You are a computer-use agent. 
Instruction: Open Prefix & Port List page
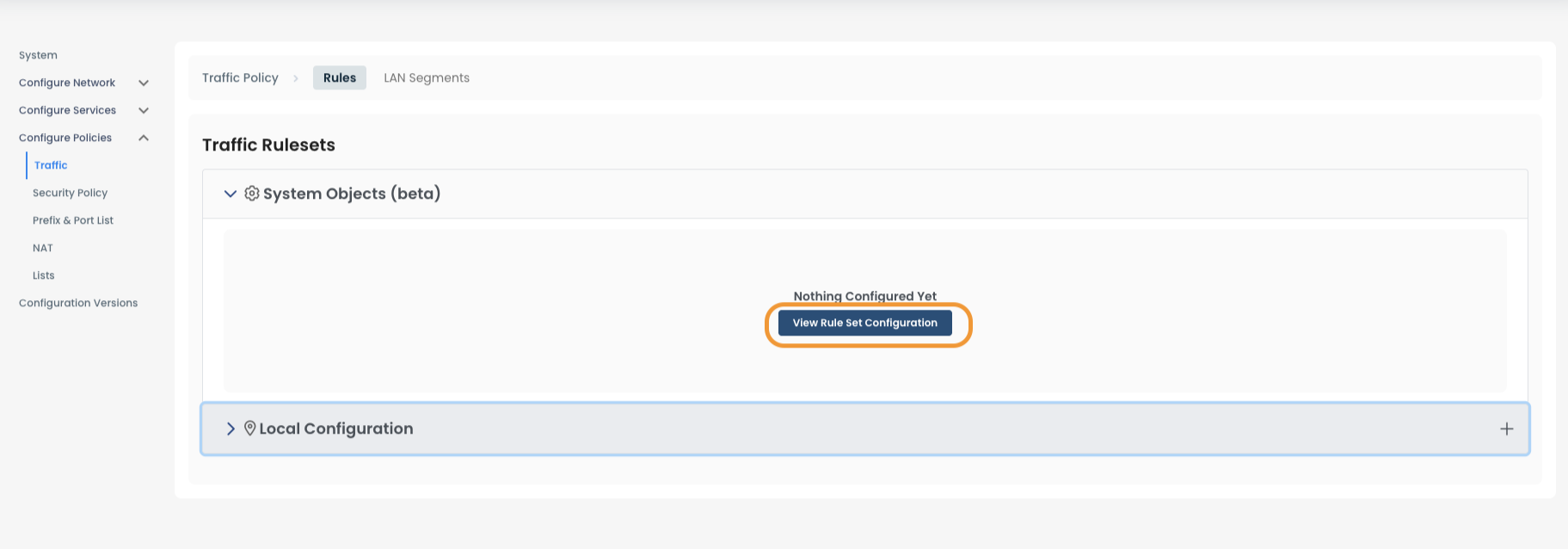[x=73, y=220]
